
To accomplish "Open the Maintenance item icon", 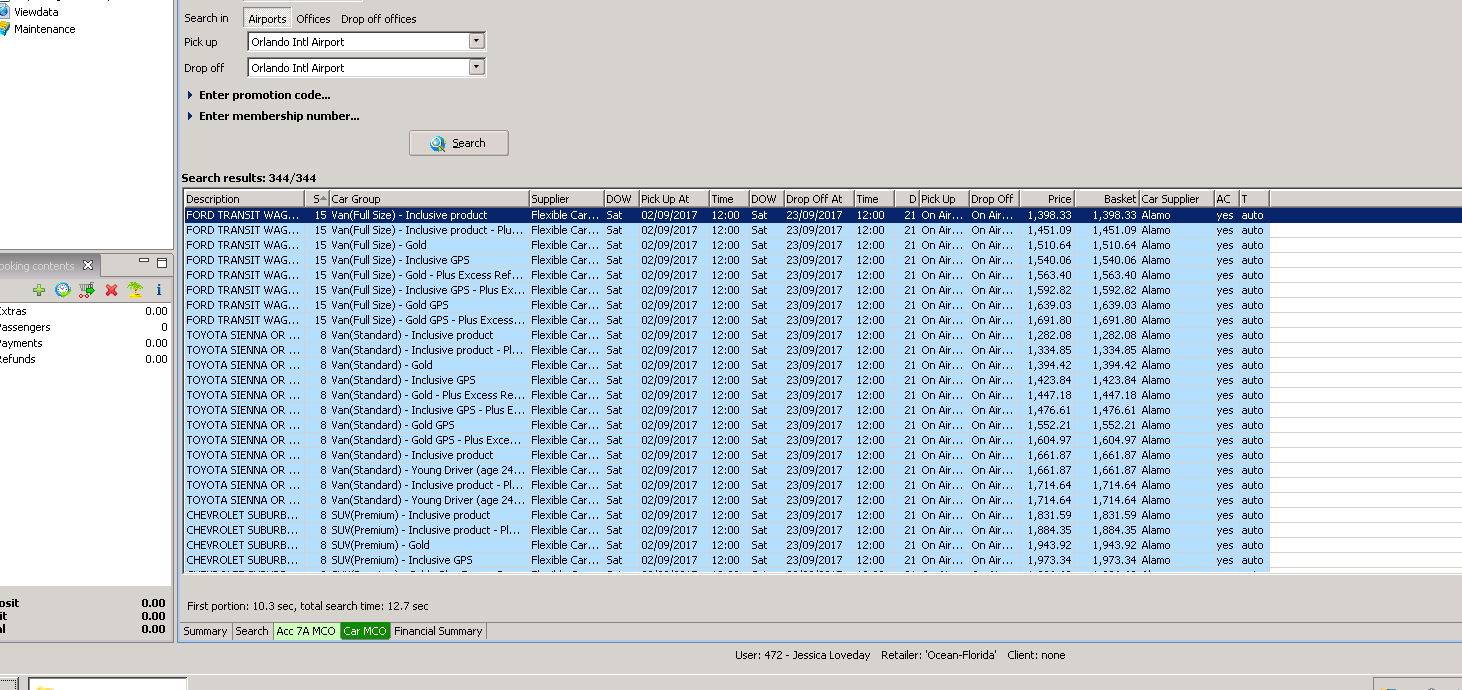I will [4, 29].
